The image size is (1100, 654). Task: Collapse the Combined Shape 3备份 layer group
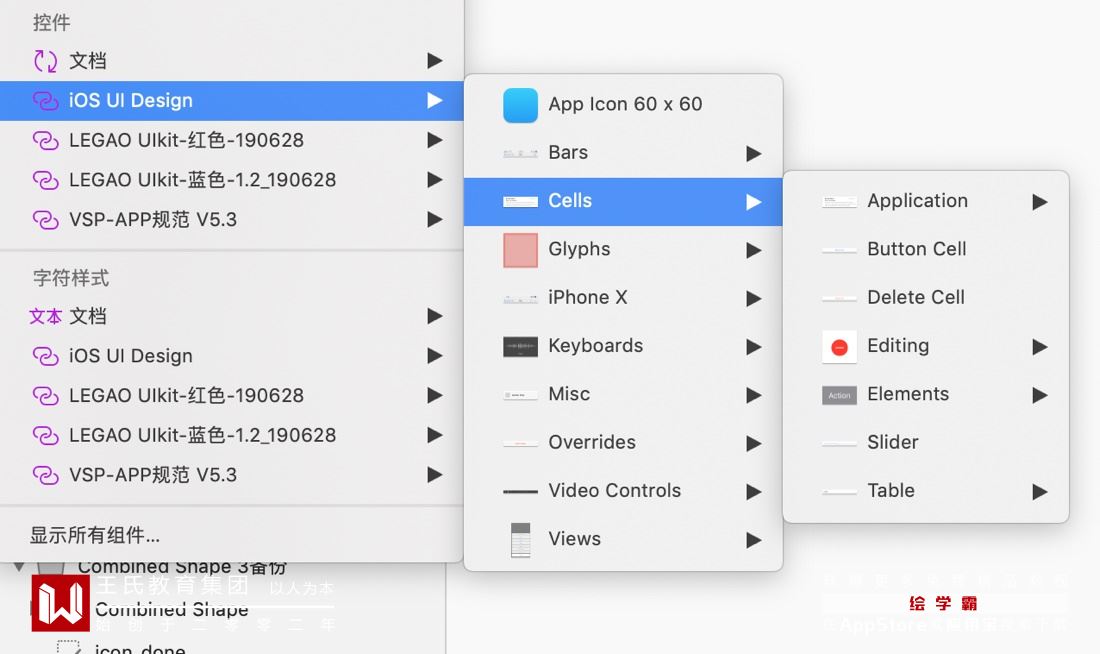coord(19,566)
